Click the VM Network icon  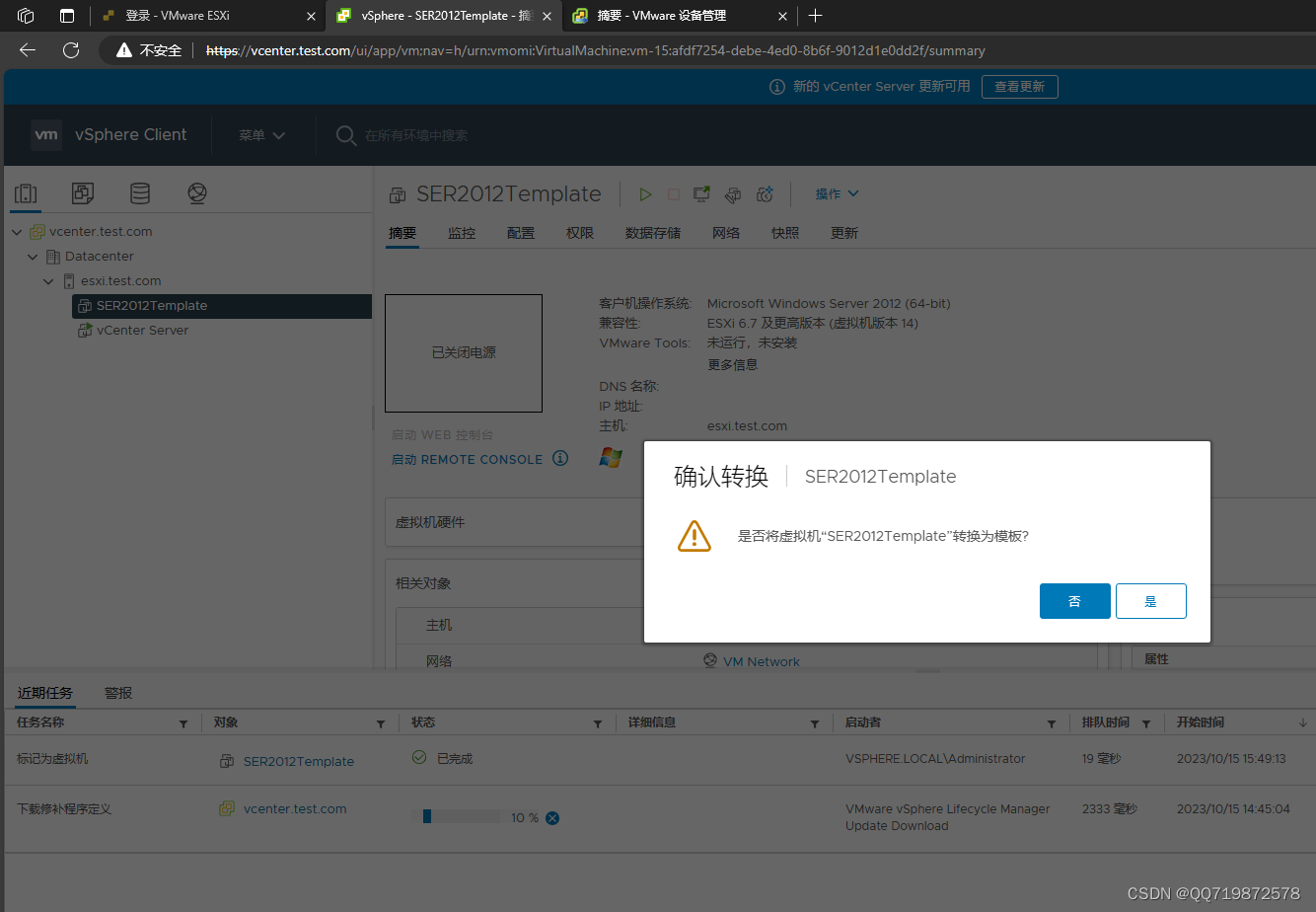coord(710,661)
